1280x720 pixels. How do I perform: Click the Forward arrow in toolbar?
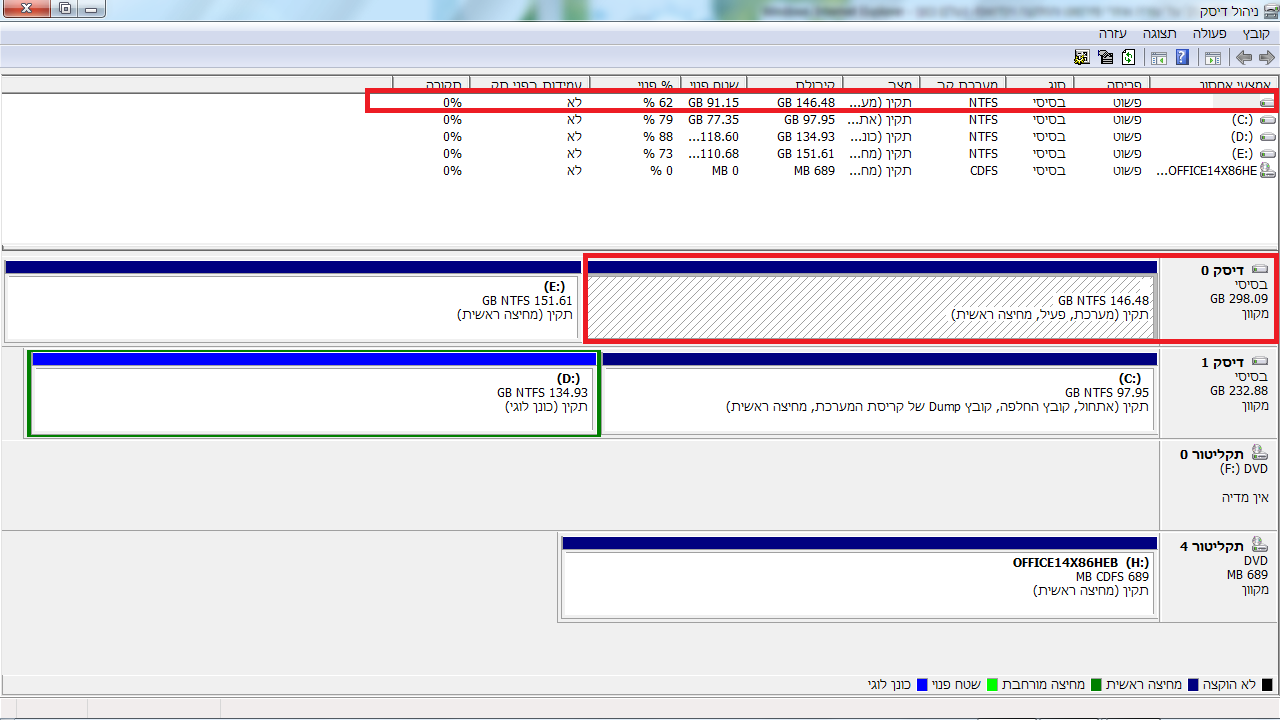pyautogui.click(x=1244, y=58)
